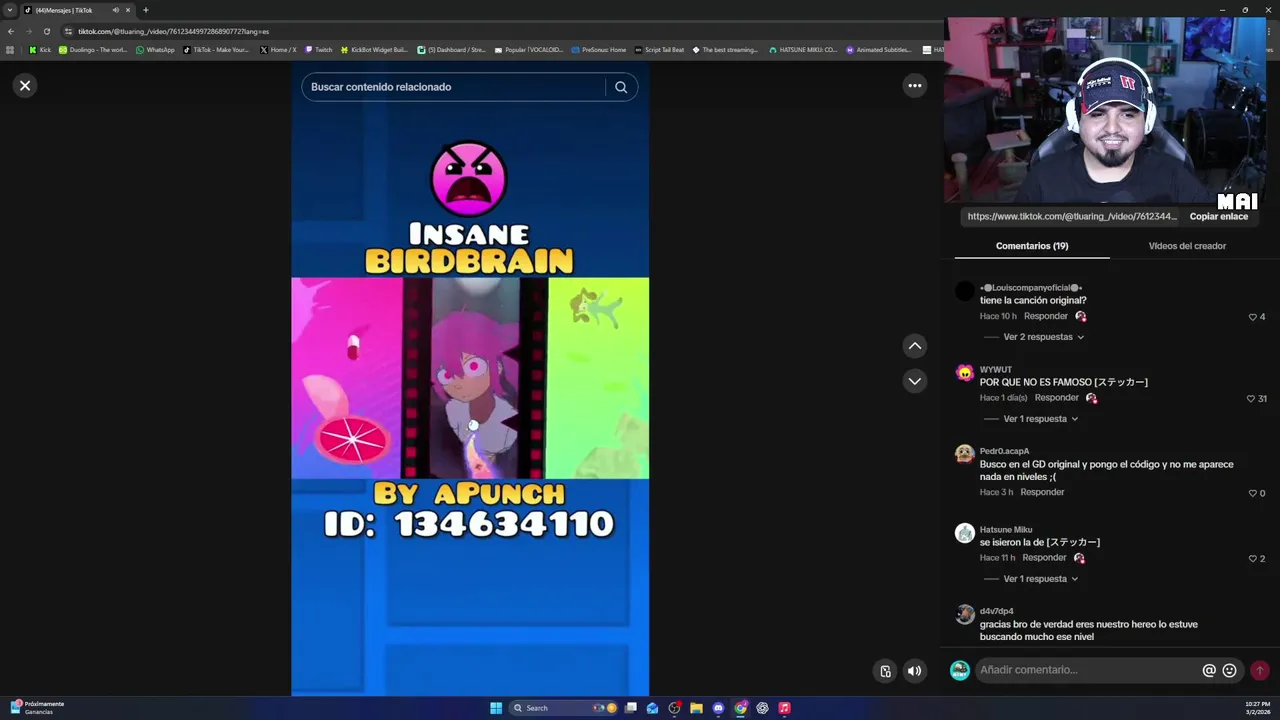Open the Twitch bookmark
1280x720 pixels.
pyautogui.click(x=318, y=49)
